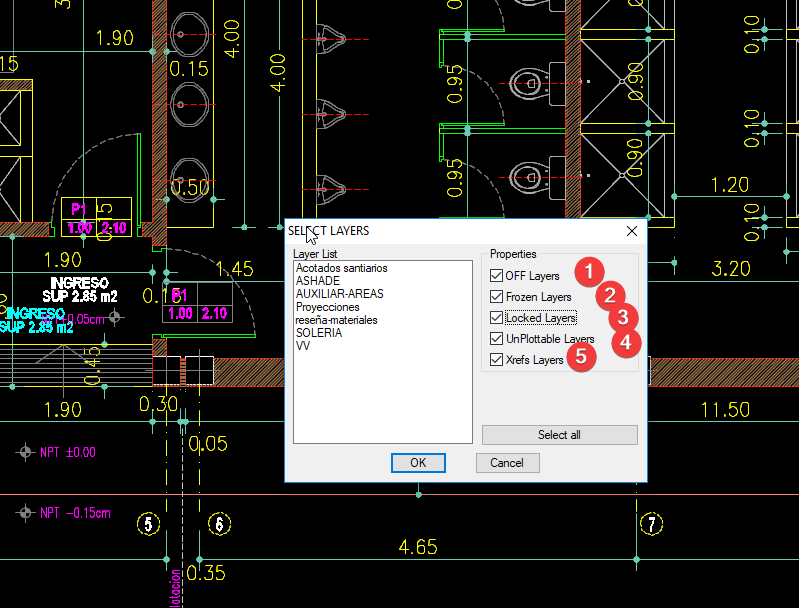Choose the SOLERIA layer
The height and width of the screenshot is (608, 799).
tap(318, 333)
